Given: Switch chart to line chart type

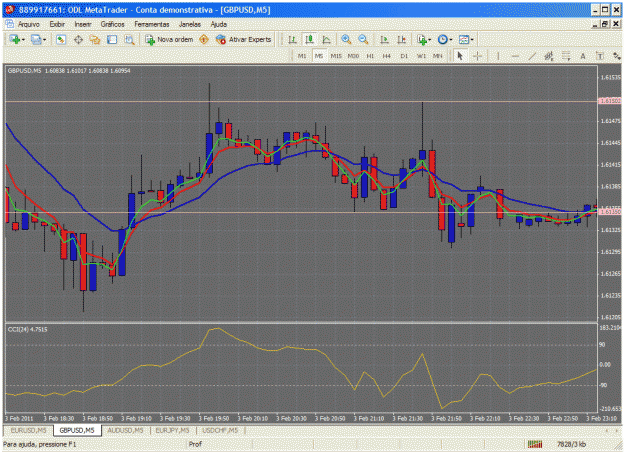Looking at the screenshot, I should click(326, 39).
